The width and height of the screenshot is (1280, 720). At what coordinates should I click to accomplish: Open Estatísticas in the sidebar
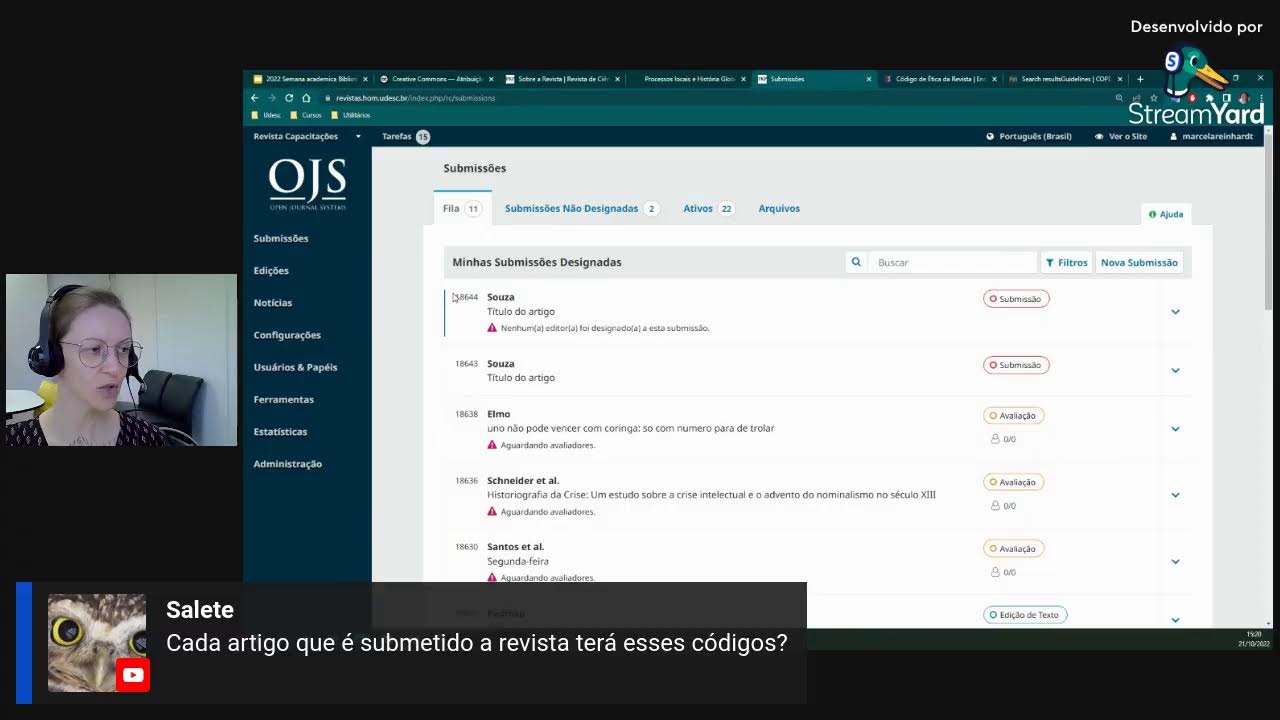point(280,431)
